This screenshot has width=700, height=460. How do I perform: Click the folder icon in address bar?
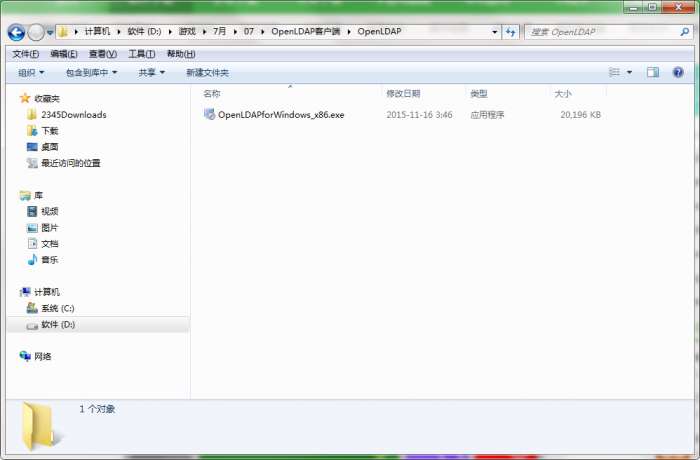[x=63, y=32]
